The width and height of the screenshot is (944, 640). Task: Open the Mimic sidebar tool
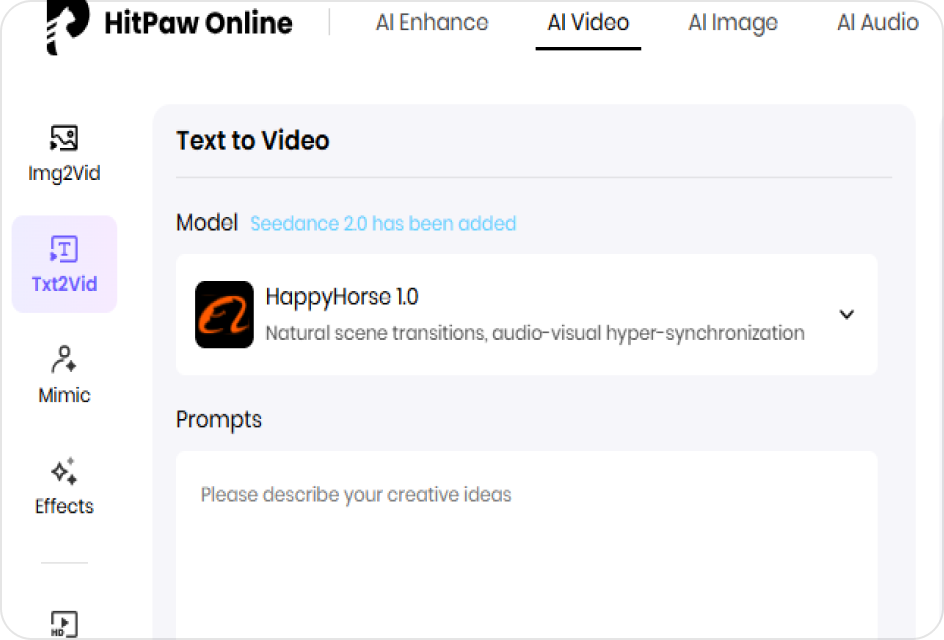click(x=64, y=375)
